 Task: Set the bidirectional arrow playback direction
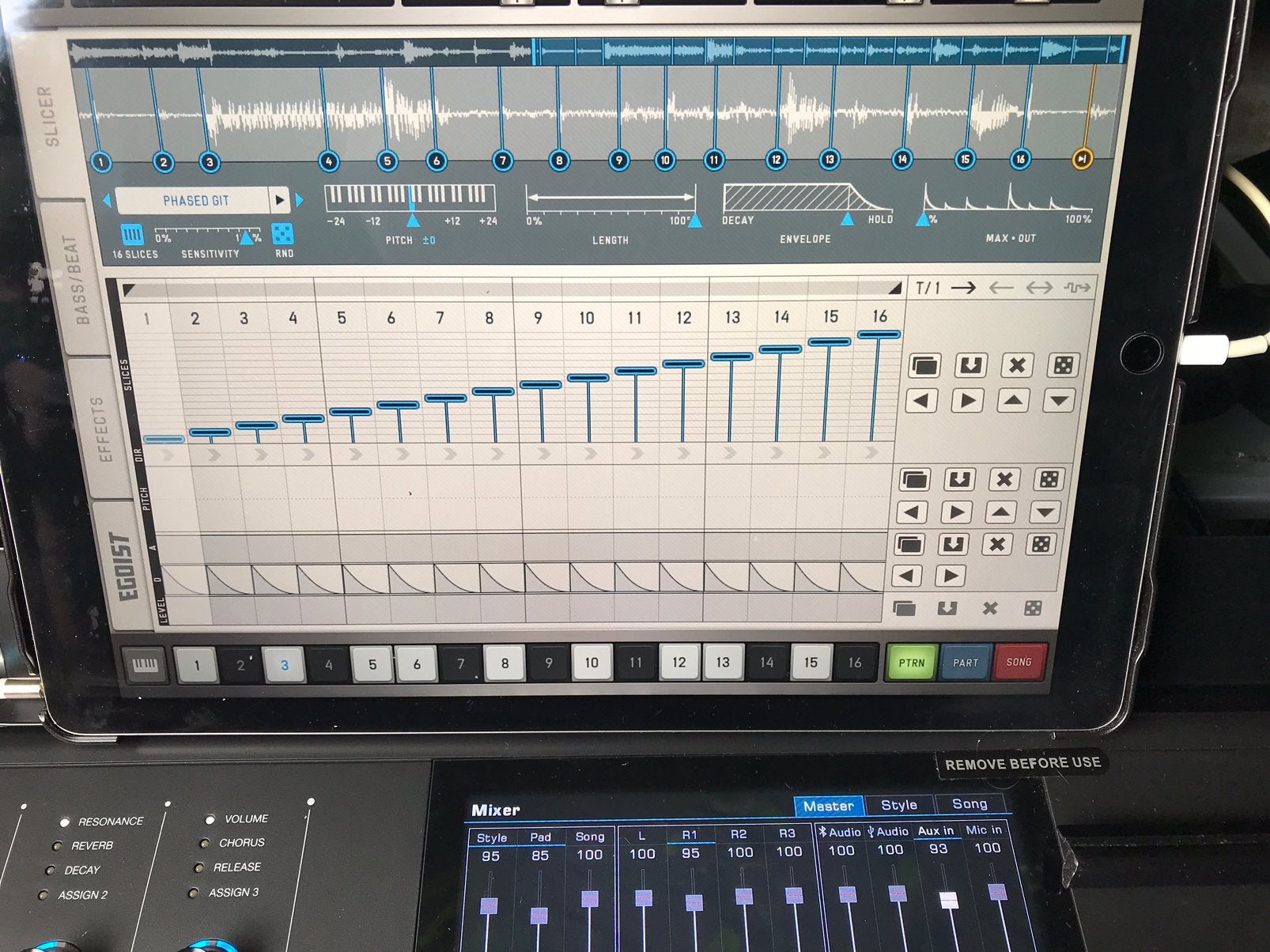click(x=1038, y=288)
